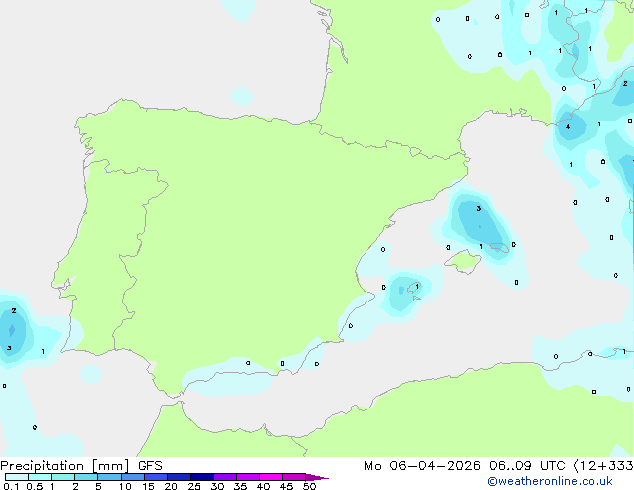
Task: Select the 25 mm navy legend swatch
Action: coord(202,477)
